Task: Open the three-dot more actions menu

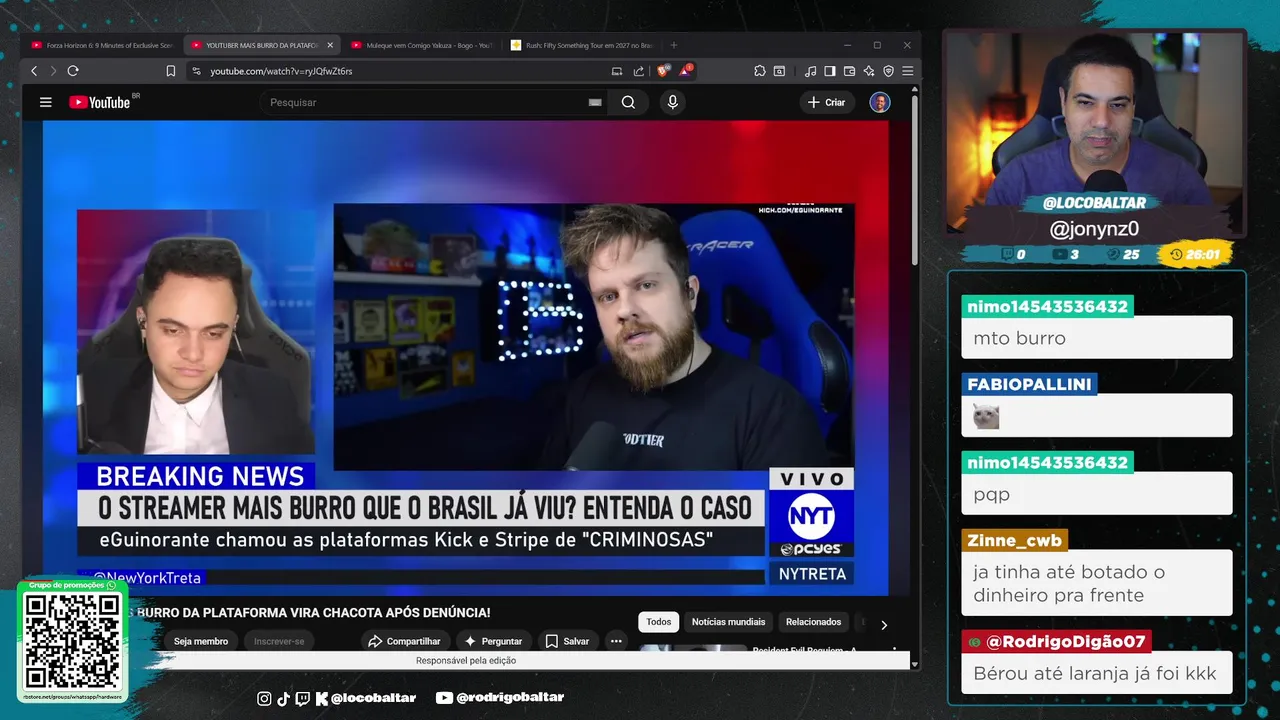Action: tap(616, 641)
